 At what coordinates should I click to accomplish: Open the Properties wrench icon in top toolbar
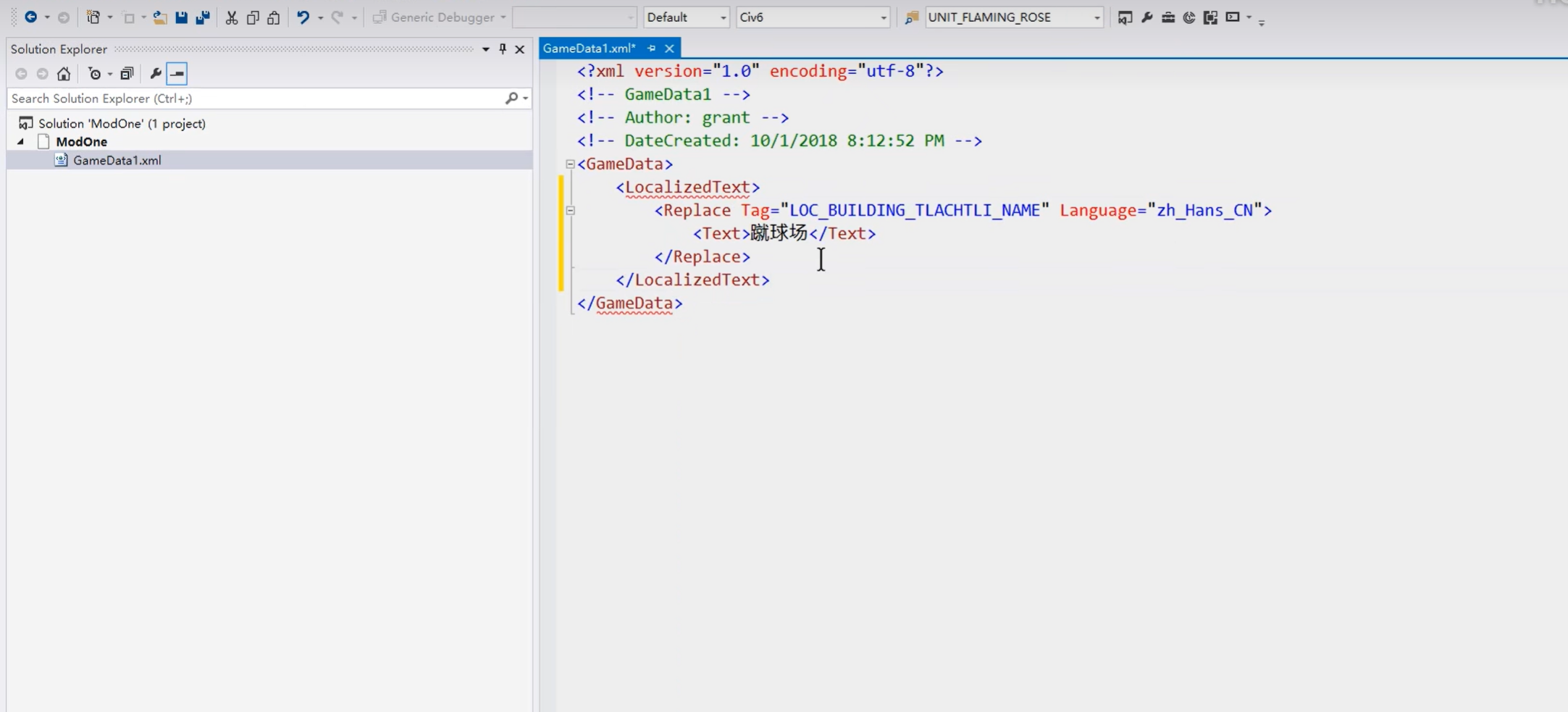click(1146, 17)
